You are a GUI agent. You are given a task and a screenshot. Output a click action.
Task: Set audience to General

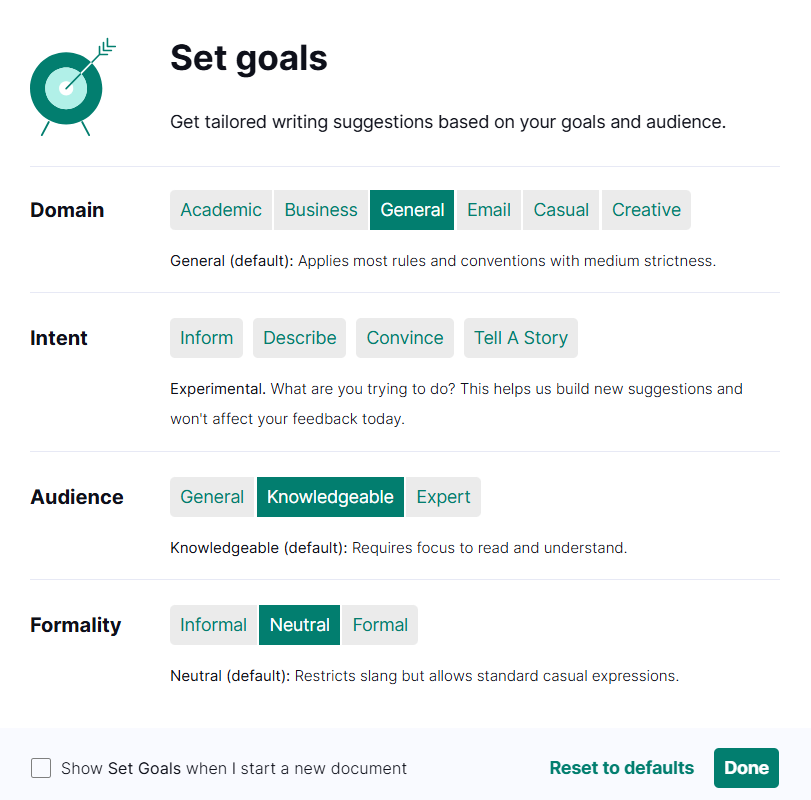[x=212, y=497]
